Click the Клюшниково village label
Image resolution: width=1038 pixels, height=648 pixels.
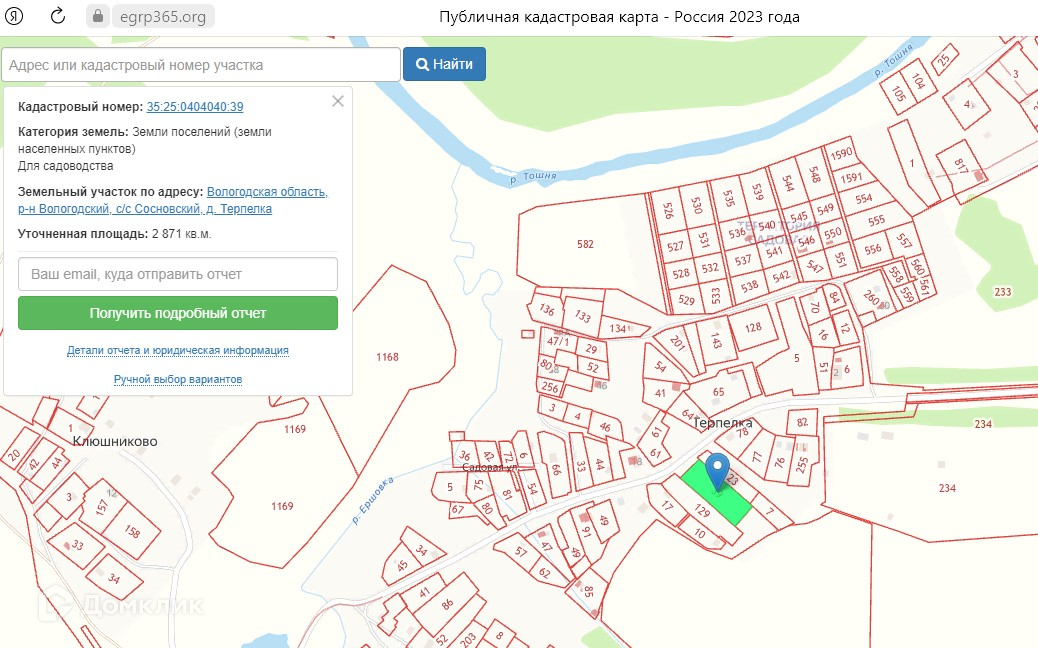click(115, 441)
